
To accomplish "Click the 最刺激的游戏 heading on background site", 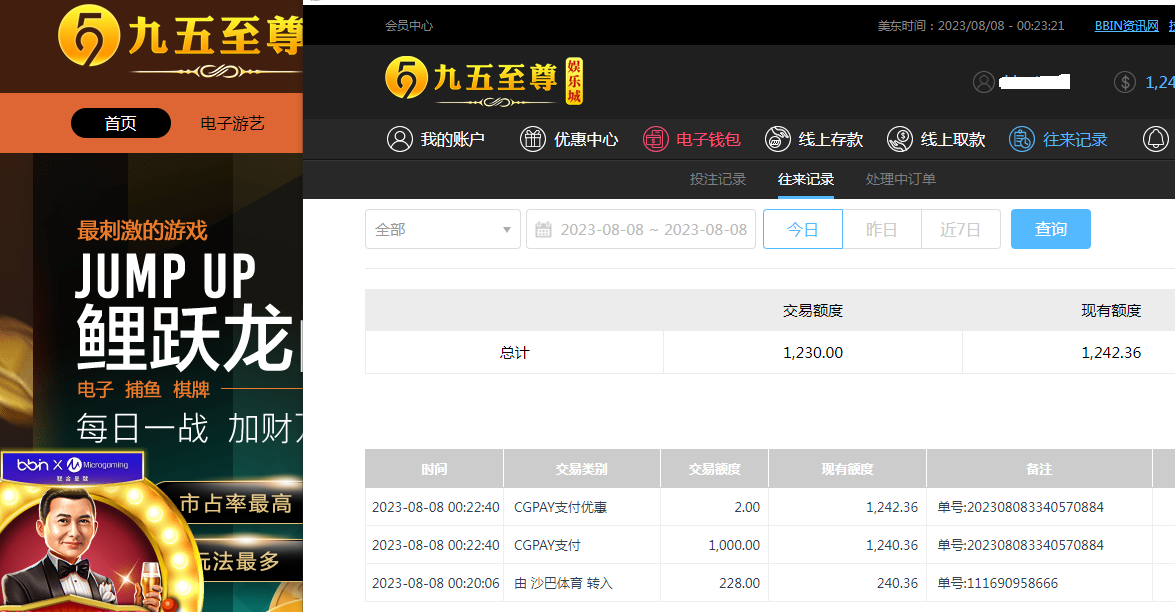I will click(142, 230).
